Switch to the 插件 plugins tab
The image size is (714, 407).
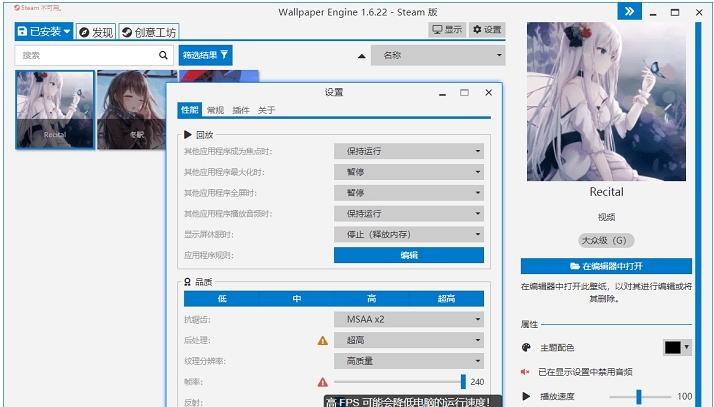(241, 110)
